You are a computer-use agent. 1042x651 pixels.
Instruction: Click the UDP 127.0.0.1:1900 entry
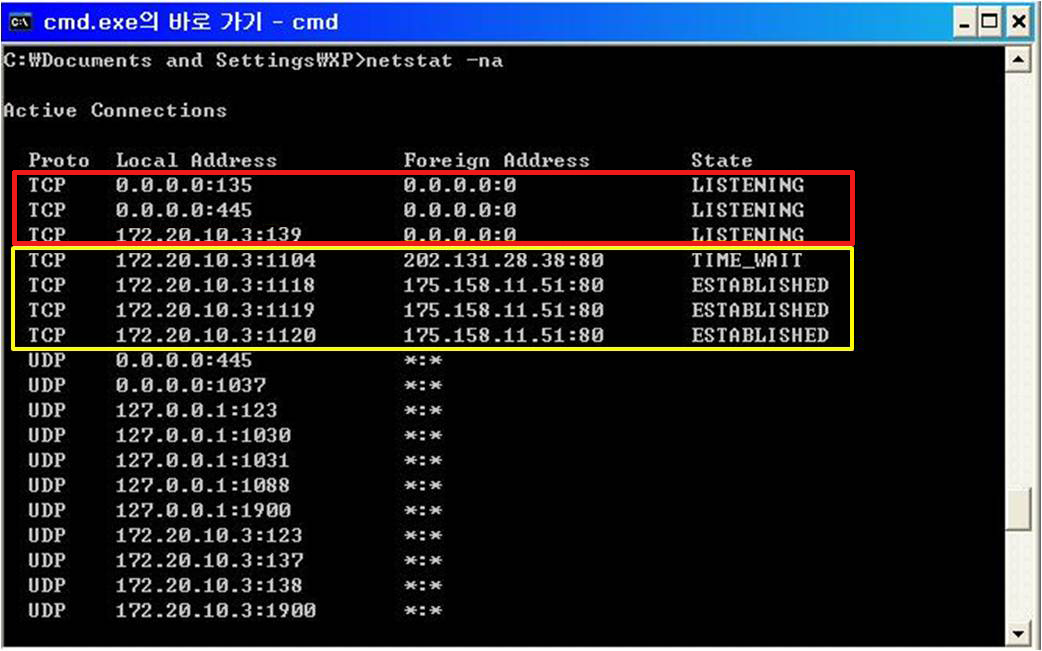coord(203,510)
